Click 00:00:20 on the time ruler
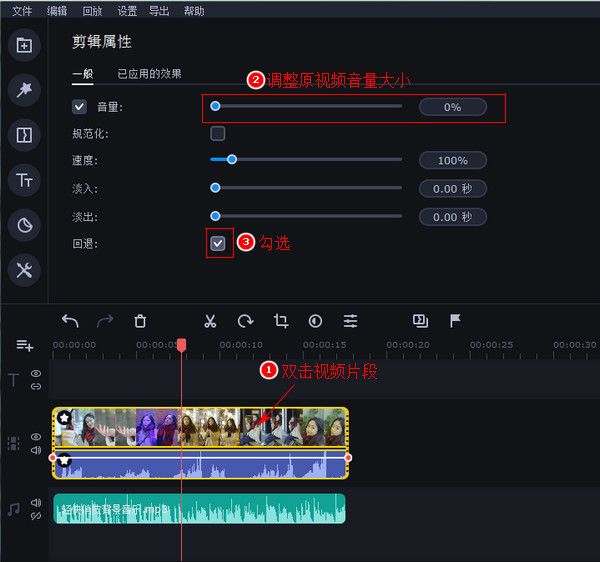 (x=408, y=345)
